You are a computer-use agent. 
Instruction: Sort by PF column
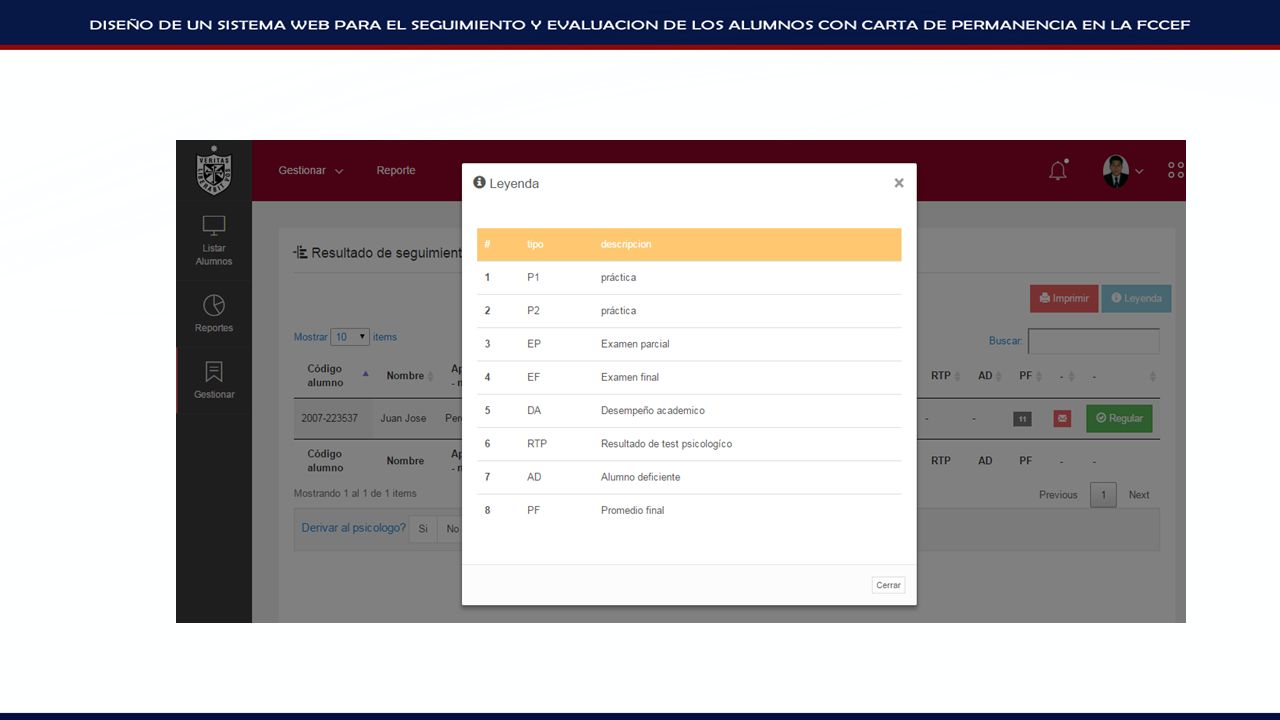[1030, 376]
